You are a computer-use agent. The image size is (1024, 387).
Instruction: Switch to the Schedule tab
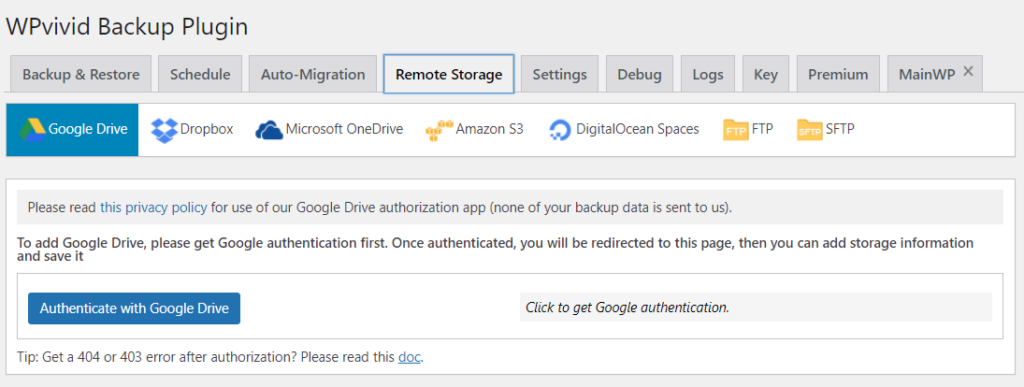pos(200,74)
